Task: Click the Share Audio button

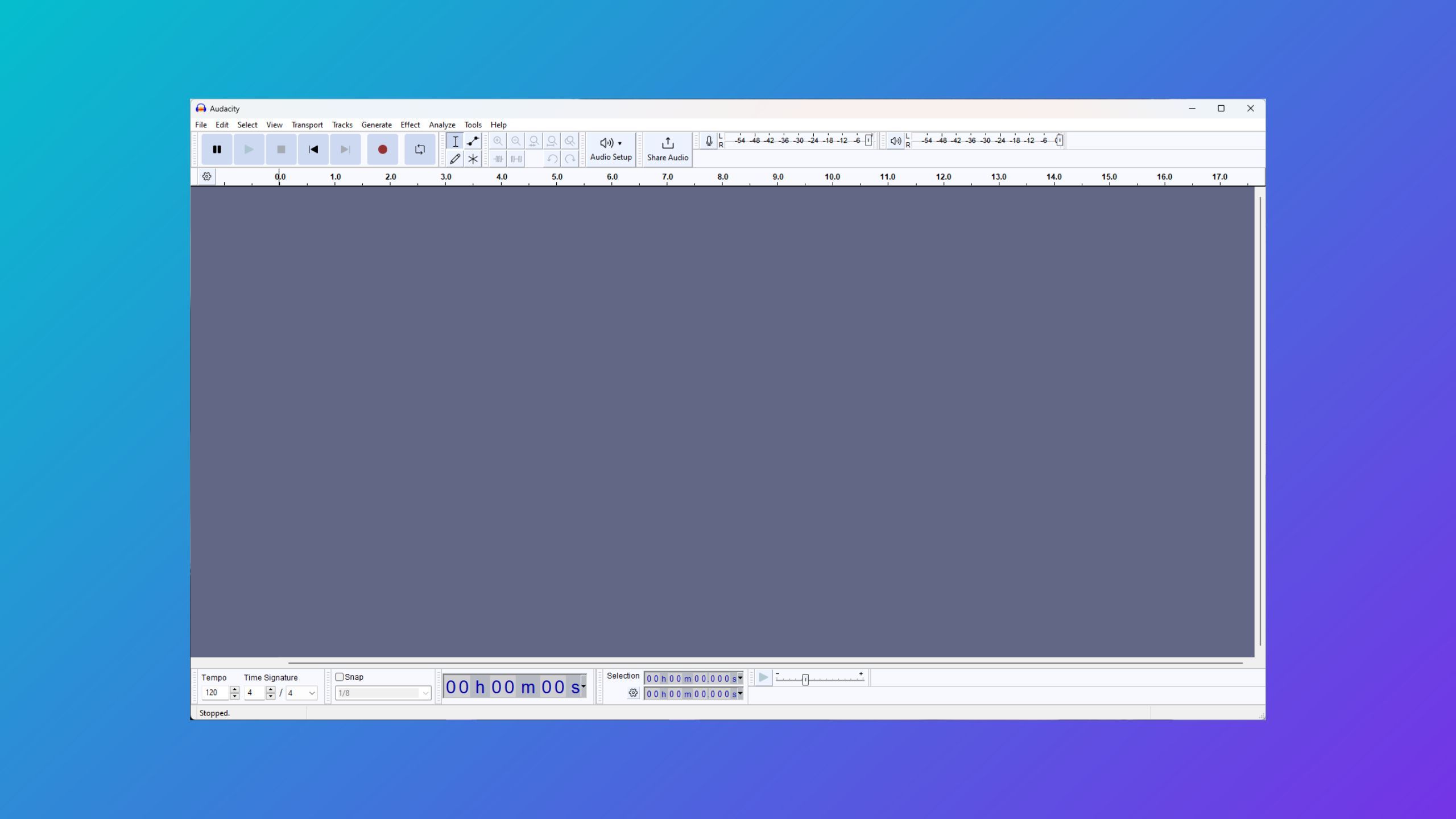Action: [x=668, y=148]
